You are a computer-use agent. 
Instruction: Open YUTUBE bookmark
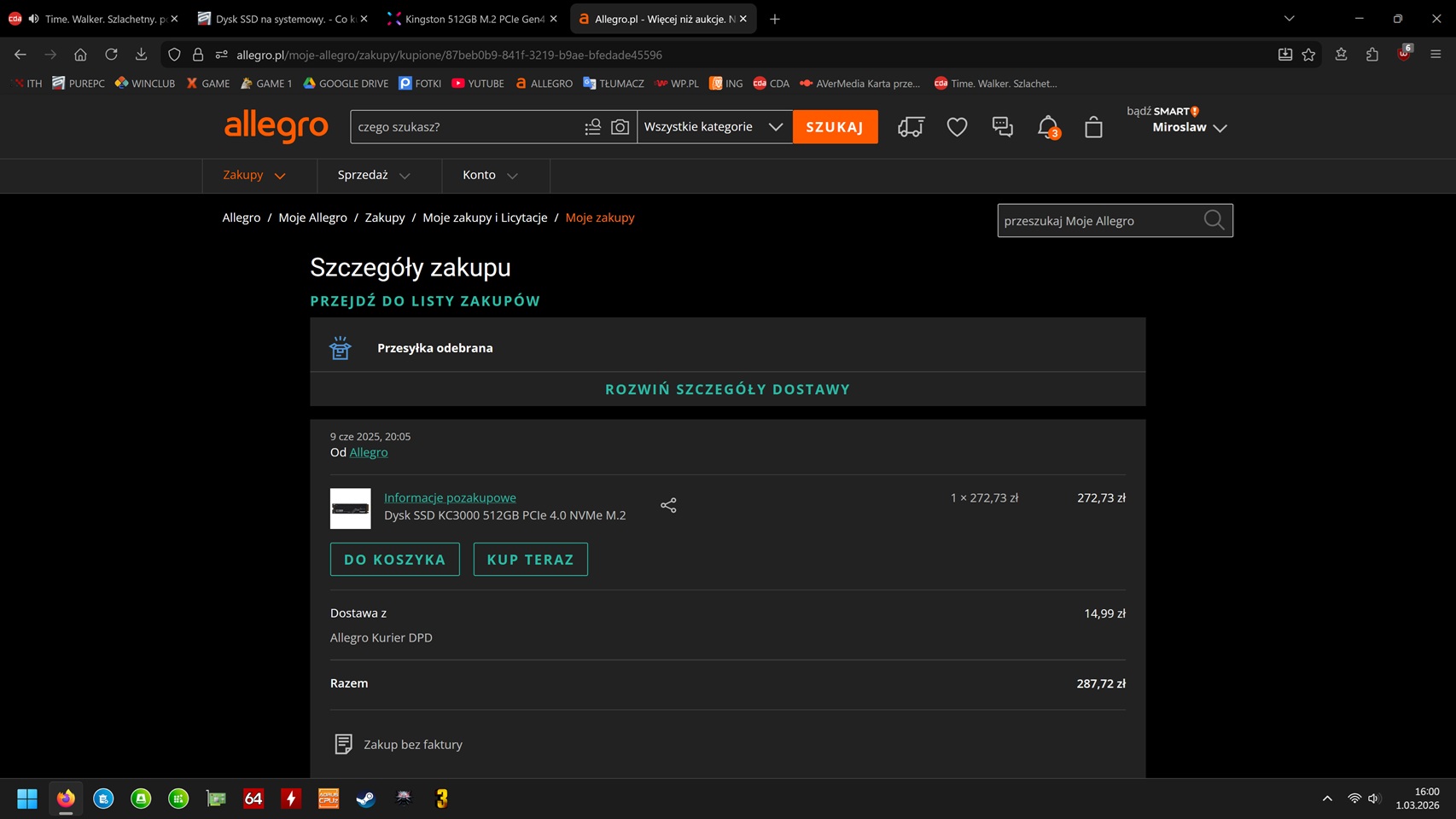[x=478, y=84]
